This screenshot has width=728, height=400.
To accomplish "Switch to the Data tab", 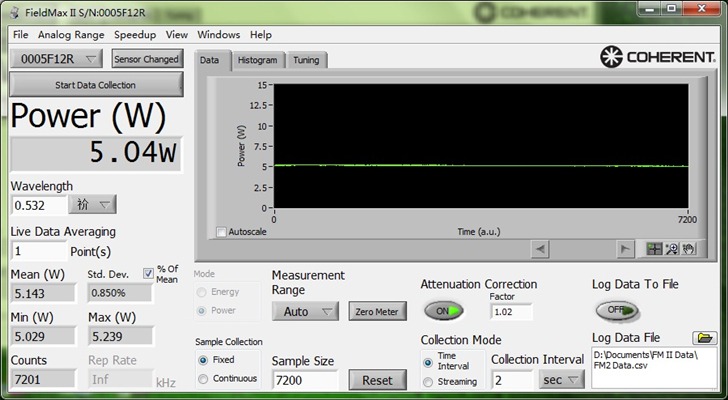I will pos(212,60).
